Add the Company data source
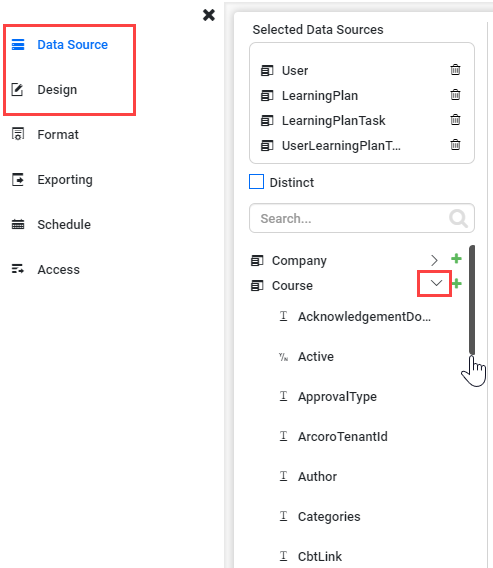 click(x=456, y=259)
